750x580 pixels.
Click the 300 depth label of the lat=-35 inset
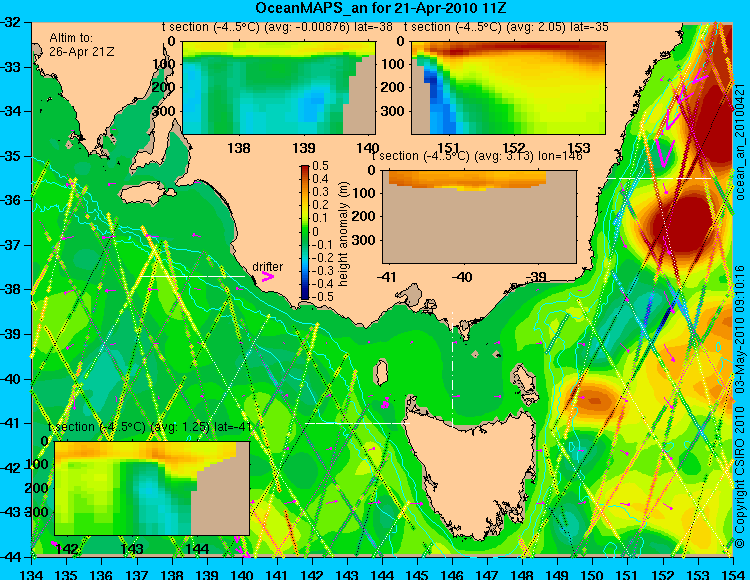point(394,111)
